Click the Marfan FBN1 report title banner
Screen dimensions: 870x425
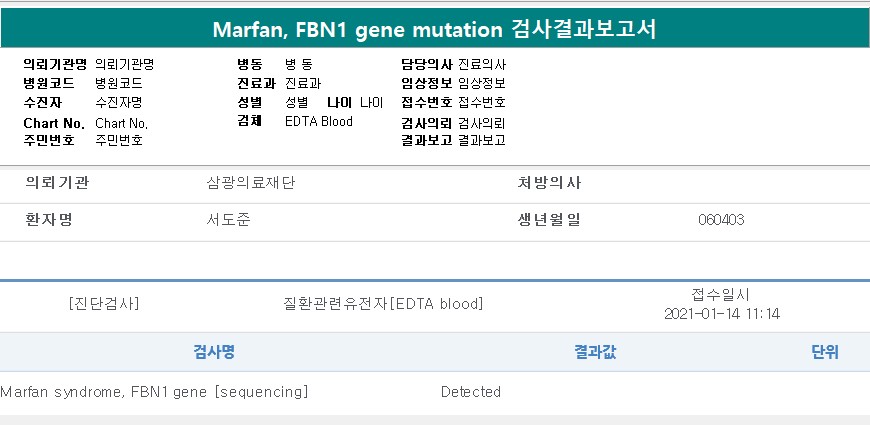point(435,27)
